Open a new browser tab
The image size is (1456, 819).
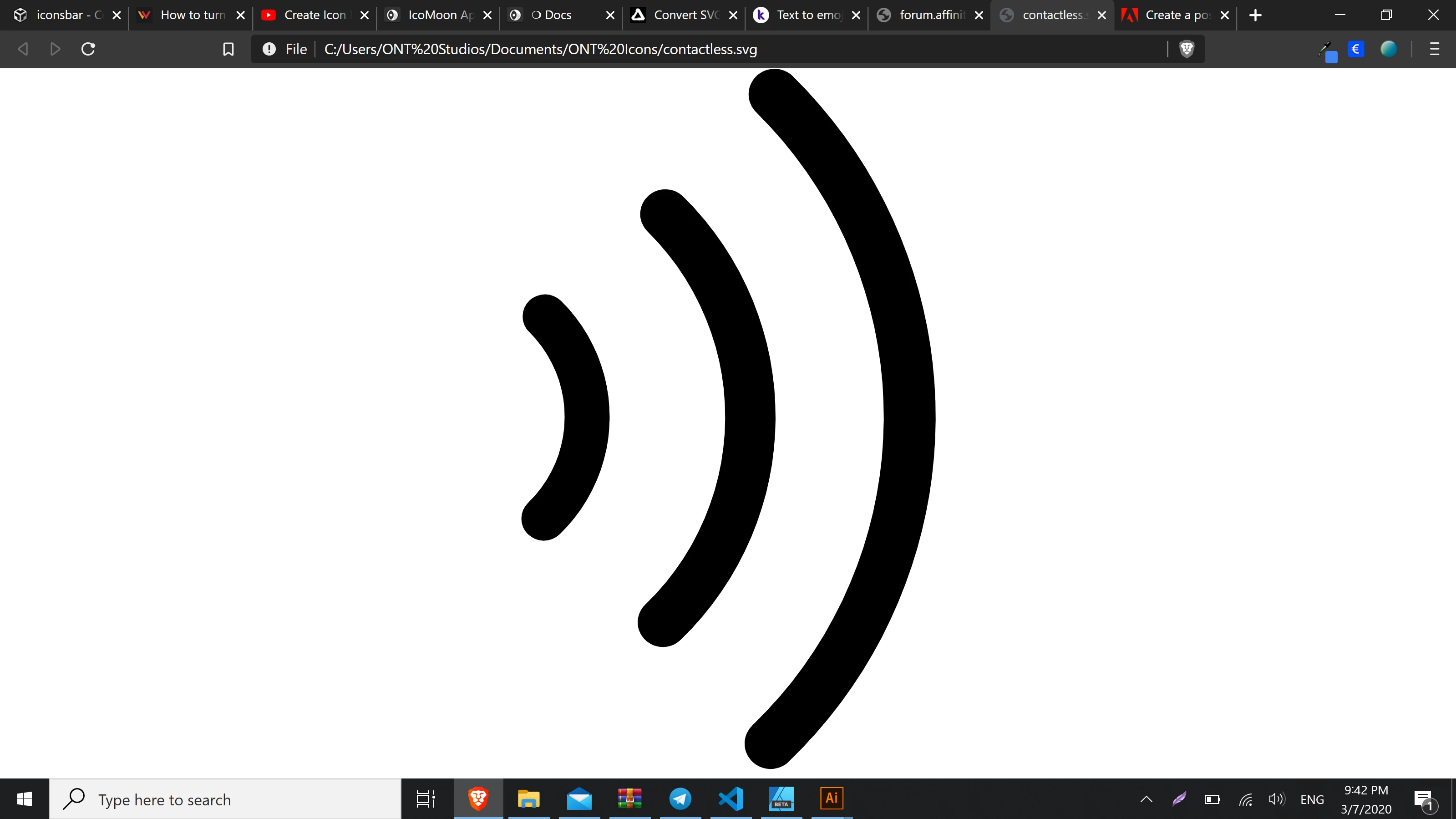pyautogui.click(x=1255, y=15)
